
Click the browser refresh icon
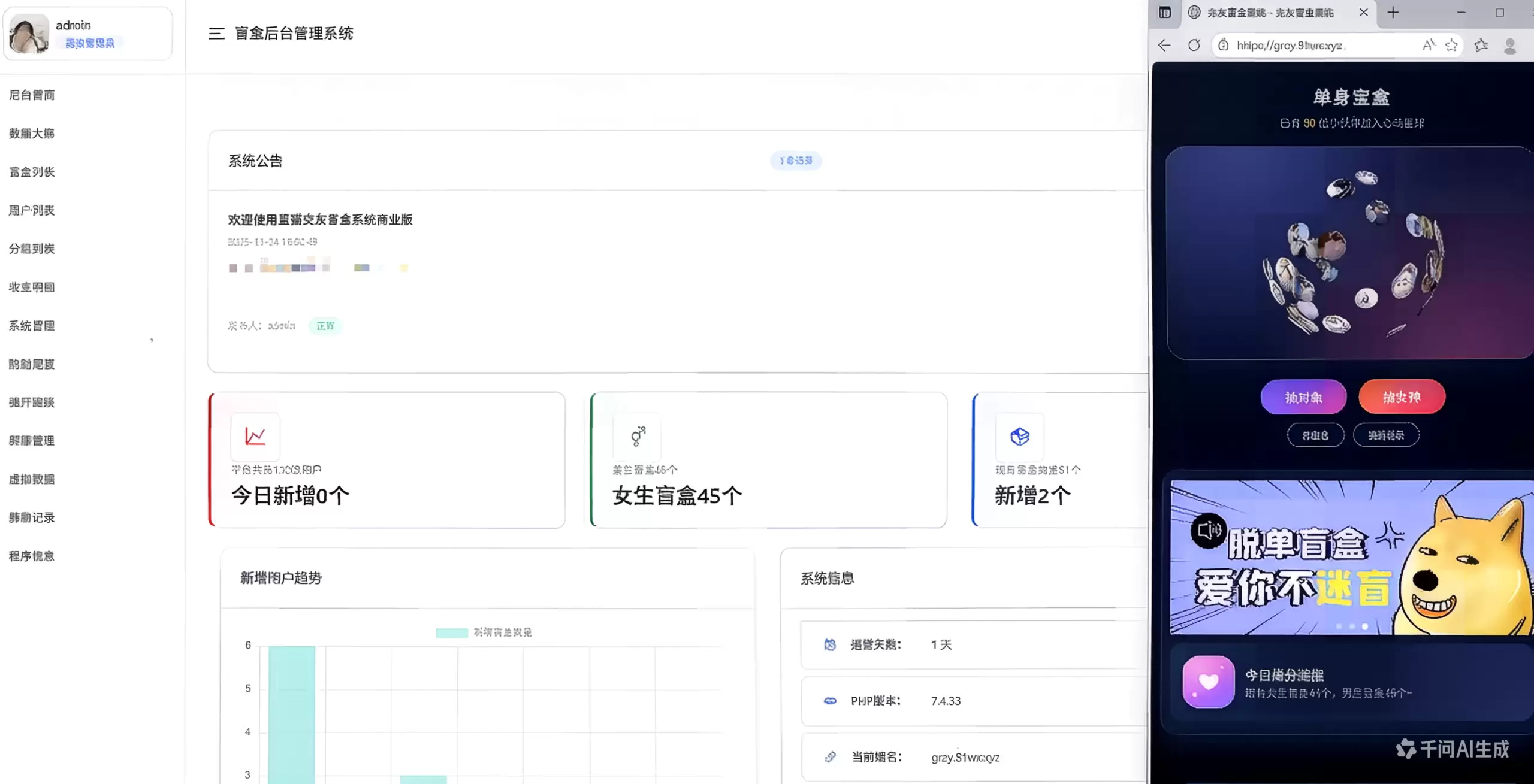[x=1194, y=45]
